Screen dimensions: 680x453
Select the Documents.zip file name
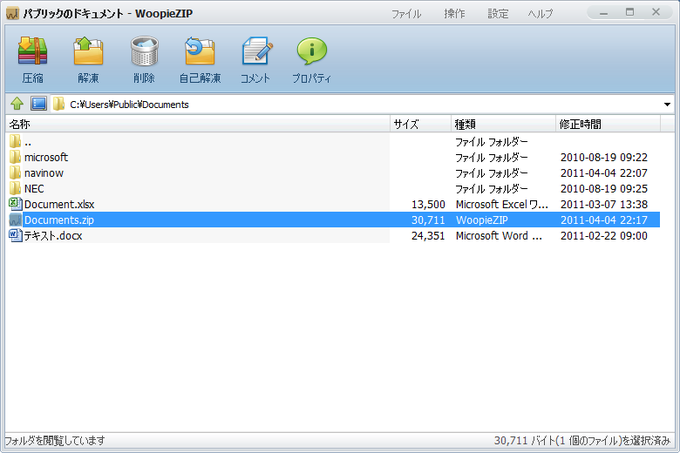[x=59, y=220]
